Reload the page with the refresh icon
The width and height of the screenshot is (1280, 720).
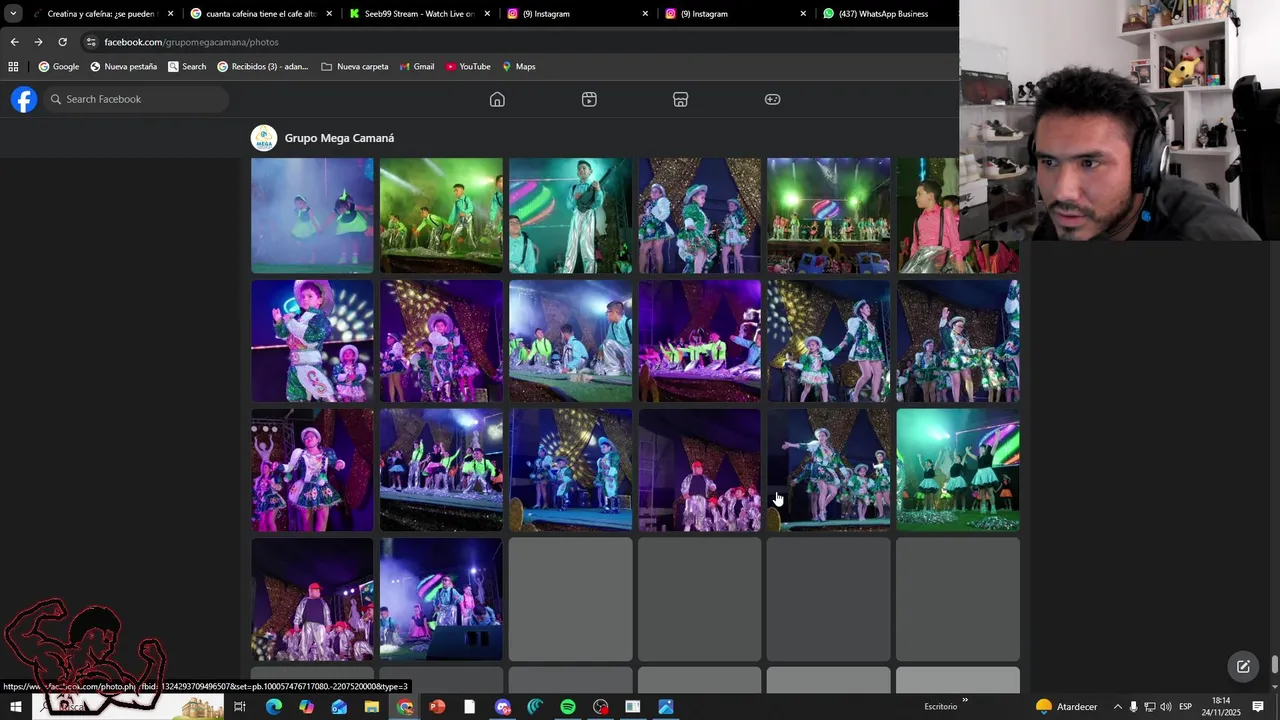click(x=62, y=42)
